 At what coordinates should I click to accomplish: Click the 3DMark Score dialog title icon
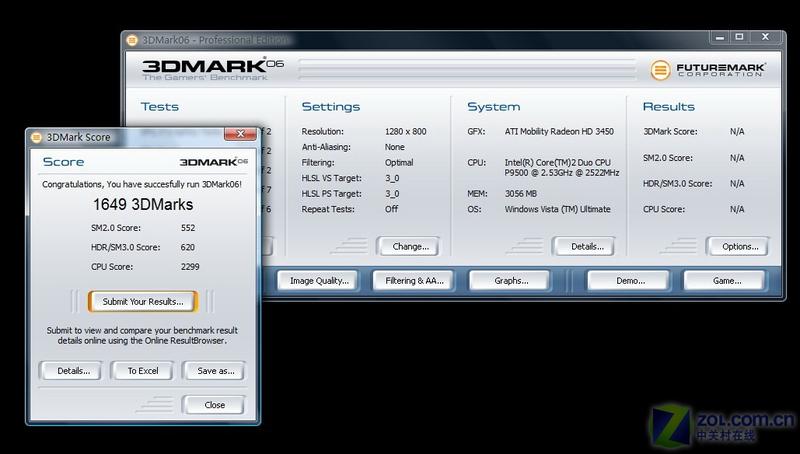click(x=36, y=137)
